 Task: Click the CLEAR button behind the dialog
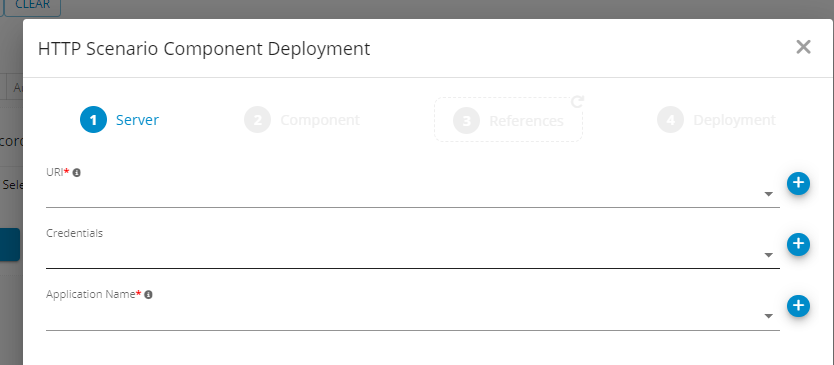point(32,6)
